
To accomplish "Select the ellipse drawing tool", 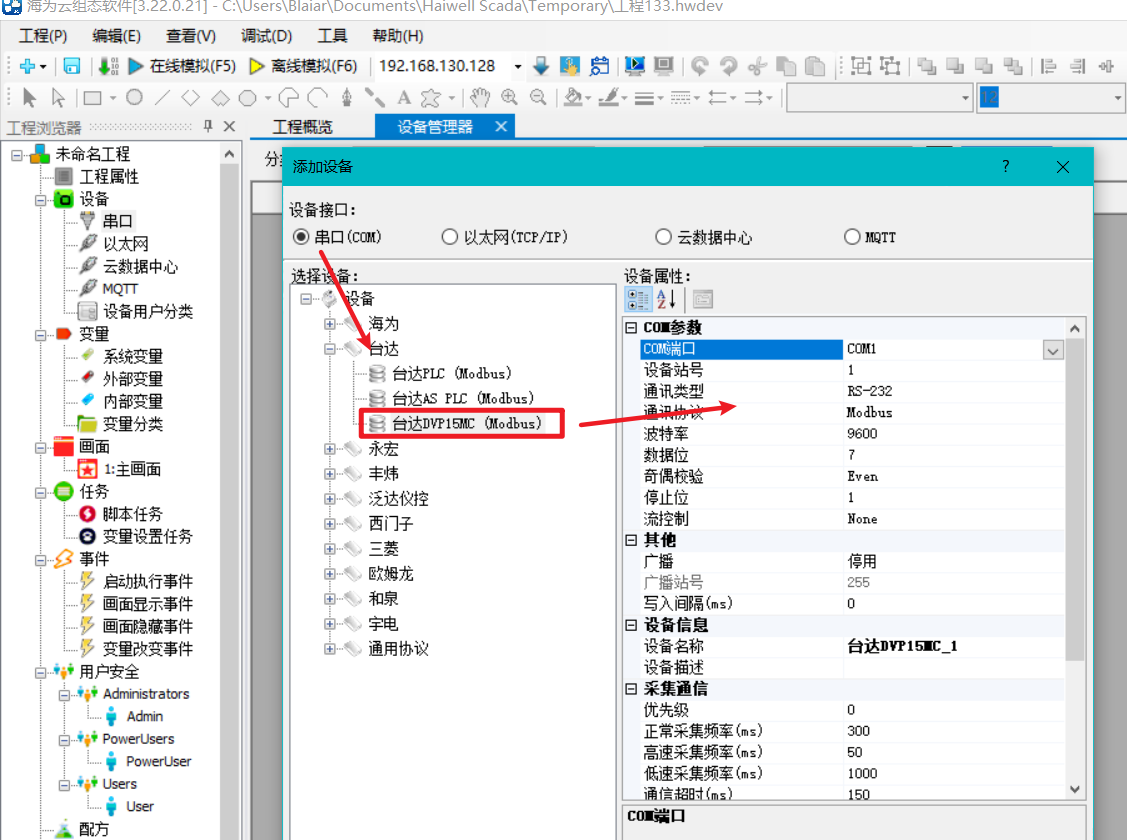I will tap(134, 97).
